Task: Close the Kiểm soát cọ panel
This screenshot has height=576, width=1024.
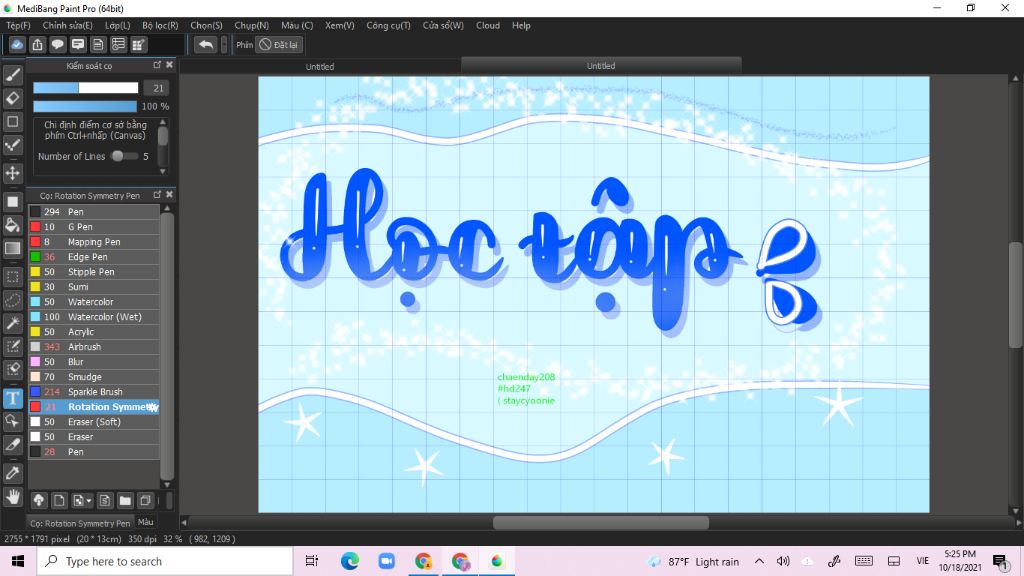Action: pyautogui.click(x=169, y=65)
